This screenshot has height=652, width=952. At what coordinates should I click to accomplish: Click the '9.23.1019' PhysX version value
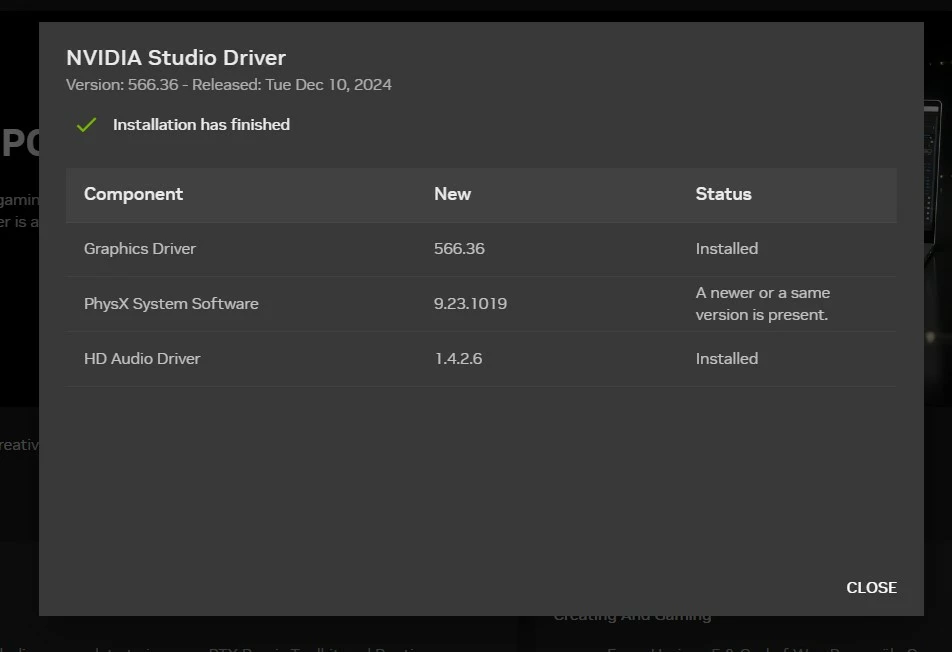(x=471, y=304)
